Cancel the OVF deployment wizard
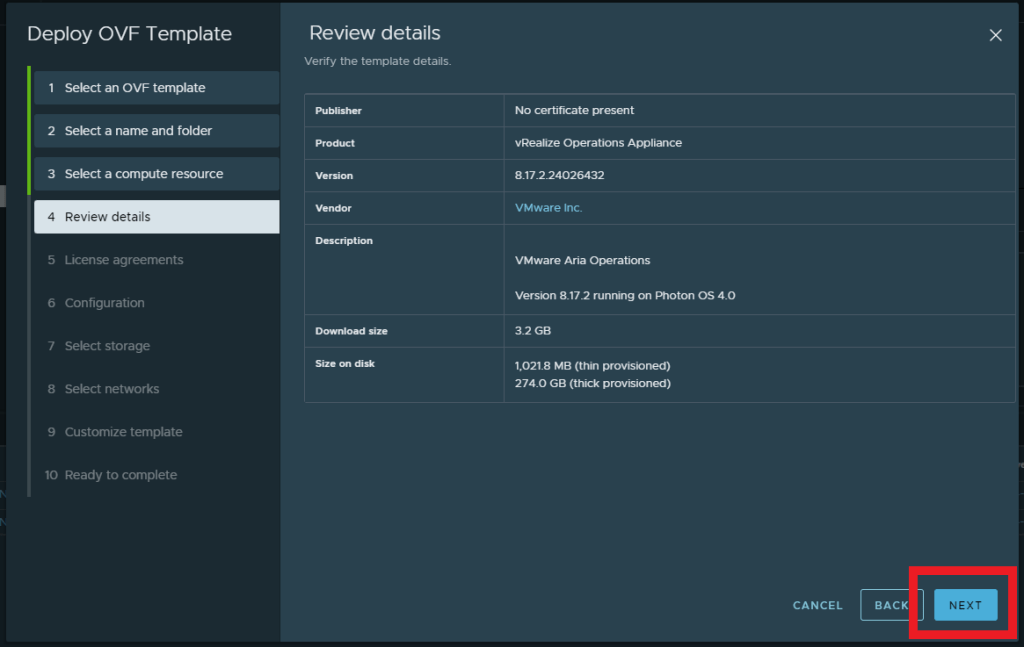1024x647 pixels. click(817, 605)
